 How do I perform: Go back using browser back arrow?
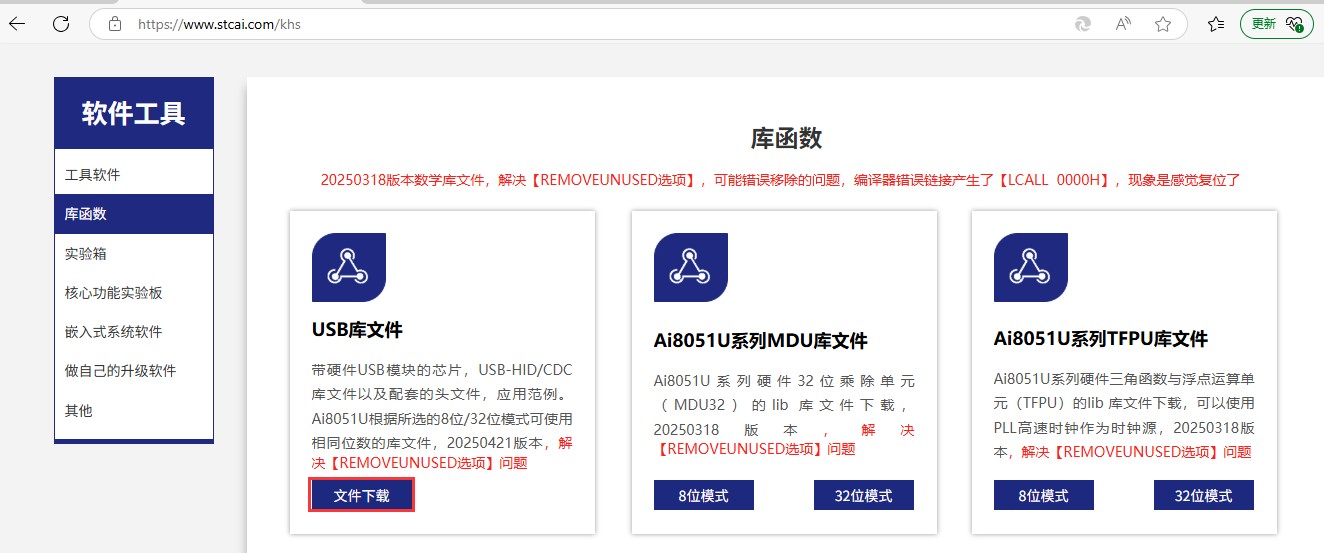coord(17,24)
